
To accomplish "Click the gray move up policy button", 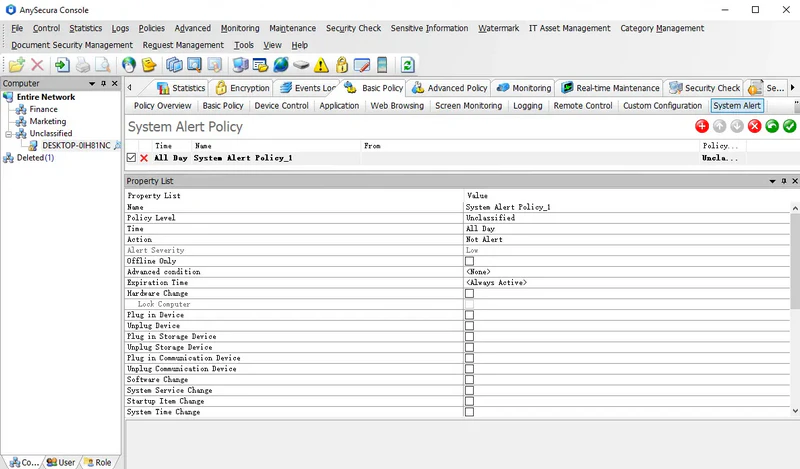I will coord(719,126).
